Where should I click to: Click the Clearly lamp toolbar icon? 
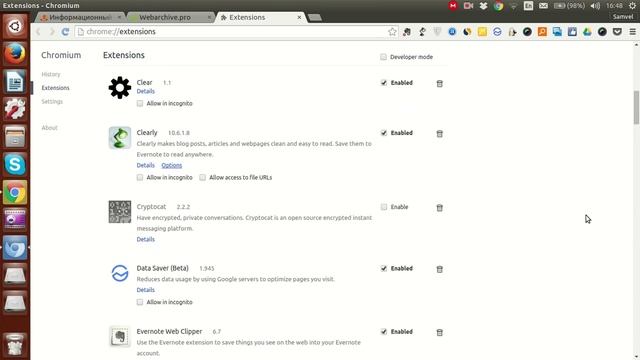422,31
